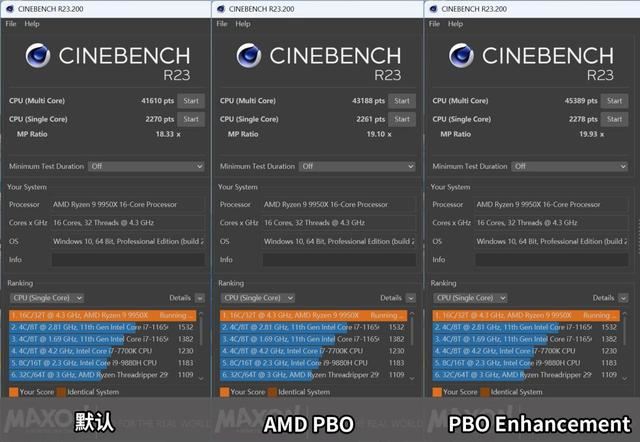The width and height of the screenshot is (640, 442).
Task: Select 2.81 GHz i7-1165 row in AMD PBO window
Action: (313, 327)
